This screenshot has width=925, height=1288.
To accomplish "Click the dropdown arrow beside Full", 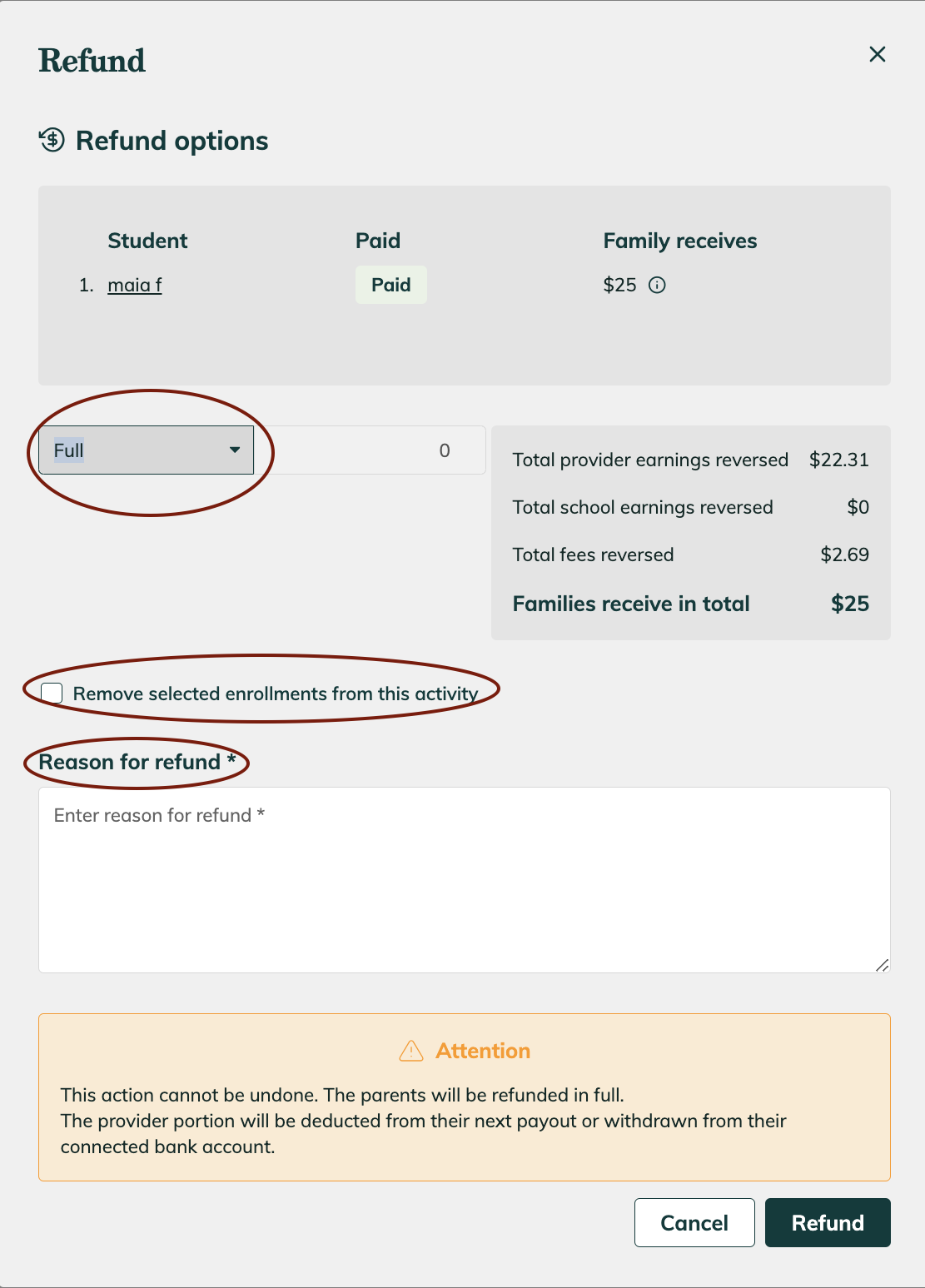I will [235, 450].
